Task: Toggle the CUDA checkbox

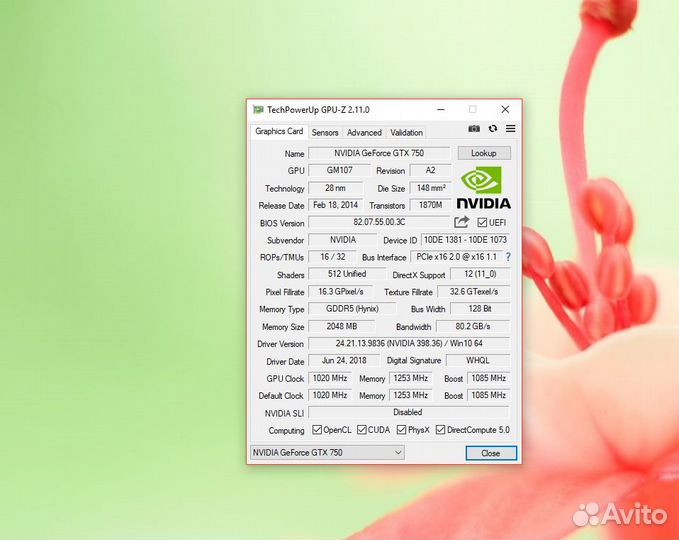Action: click(x=362, y=430)
